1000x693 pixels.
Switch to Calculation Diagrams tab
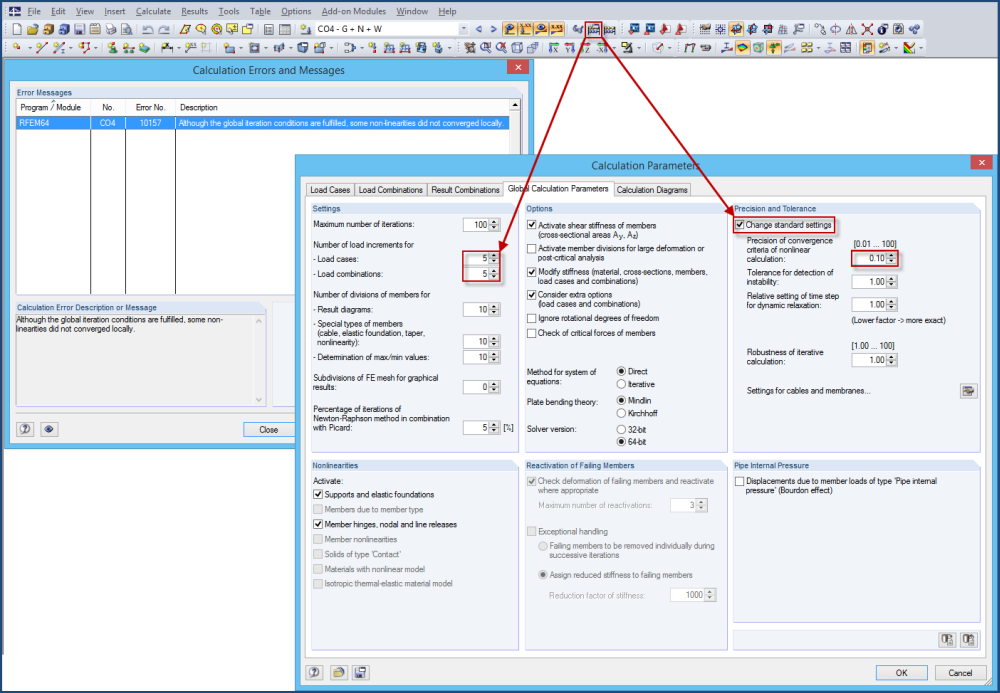(x=652, y=190)
